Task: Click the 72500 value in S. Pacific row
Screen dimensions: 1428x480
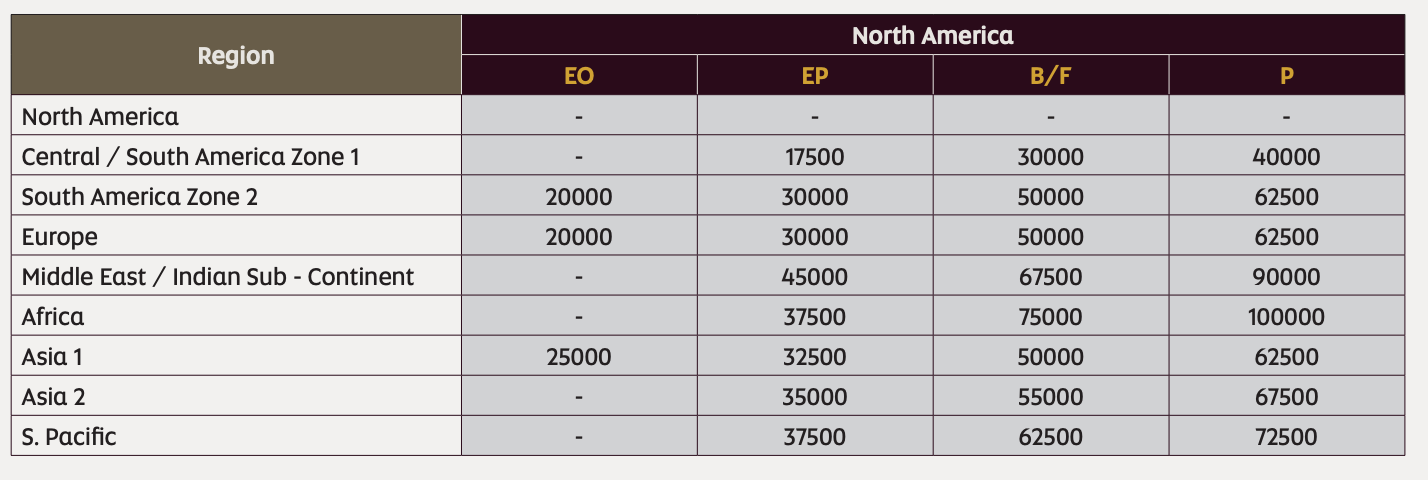Action: (x=1286, y=437)
